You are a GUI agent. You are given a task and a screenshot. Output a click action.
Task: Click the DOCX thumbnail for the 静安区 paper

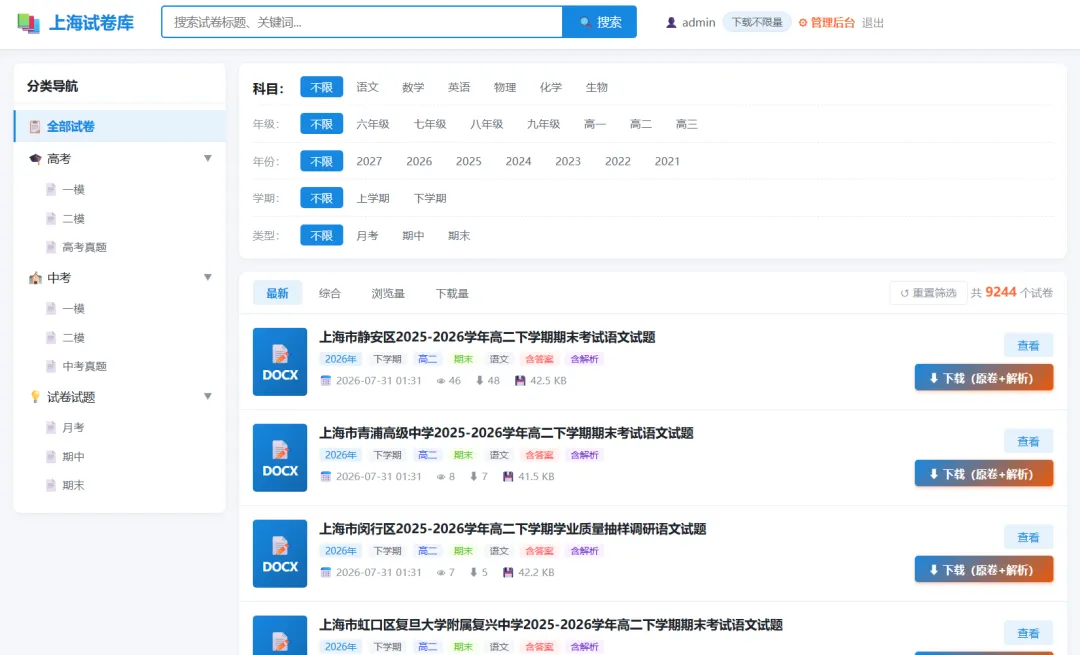pyautogui.click(x=280, y=362)
